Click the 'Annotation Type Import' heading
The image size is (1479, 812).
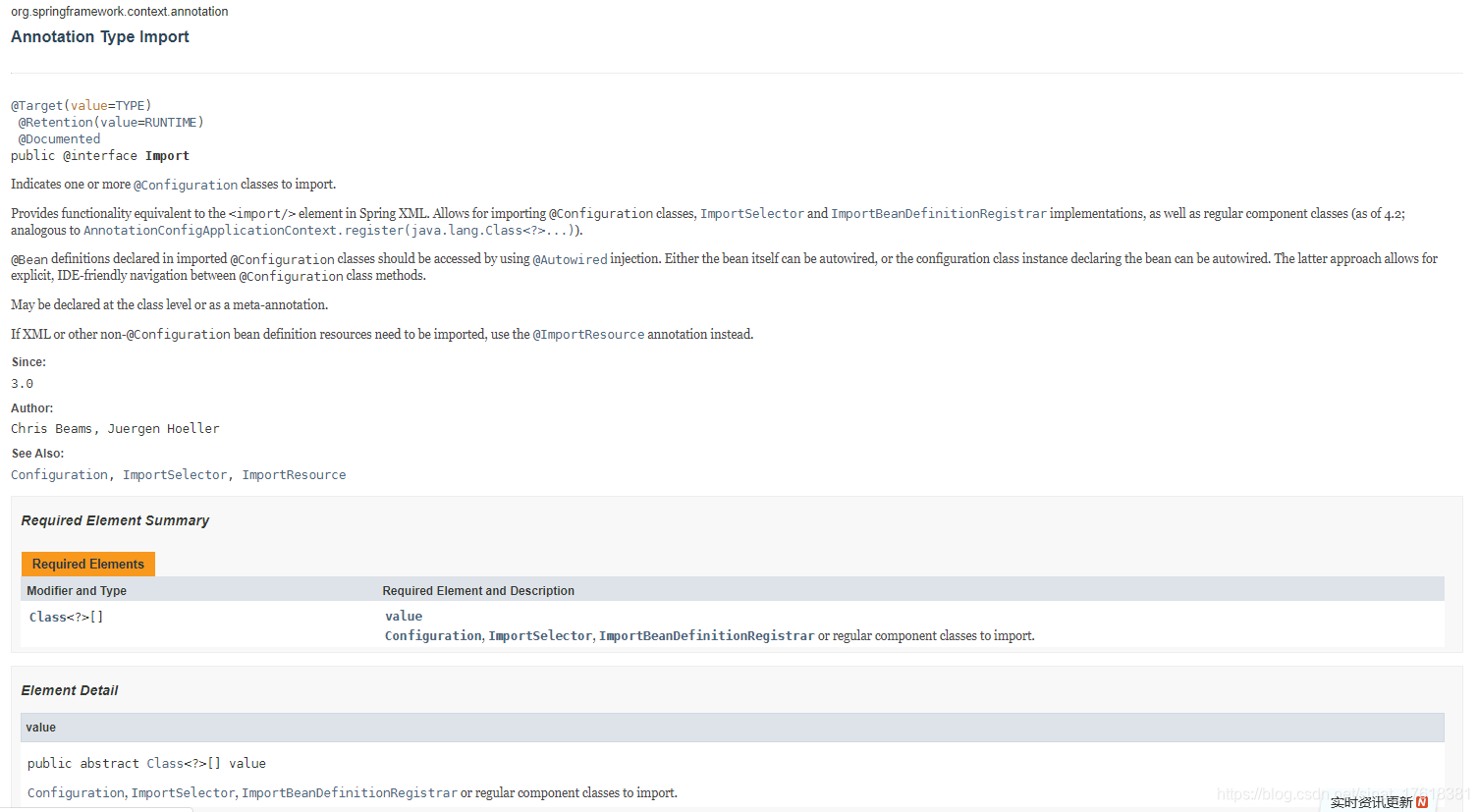100,36
